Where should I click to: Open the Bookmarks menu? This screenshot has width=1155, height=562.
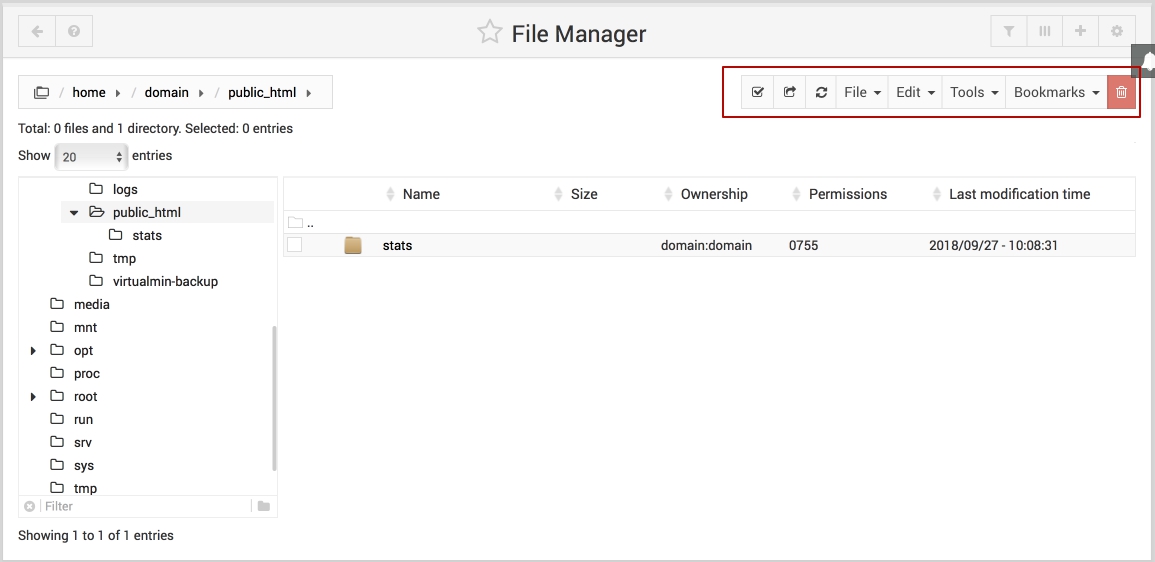click(x=1056, y=92)
